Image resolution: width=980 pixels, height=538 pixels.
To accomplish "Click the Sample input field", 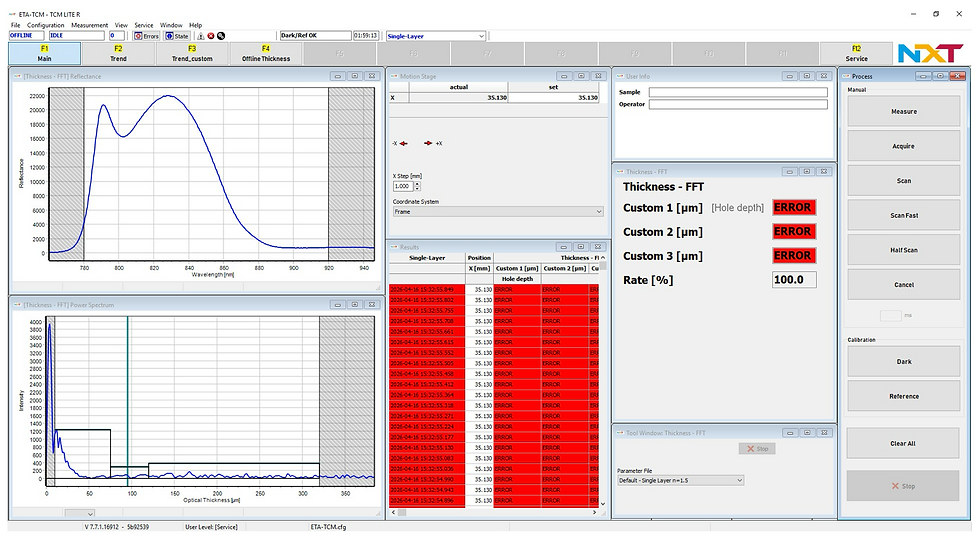I will (738, 92).
